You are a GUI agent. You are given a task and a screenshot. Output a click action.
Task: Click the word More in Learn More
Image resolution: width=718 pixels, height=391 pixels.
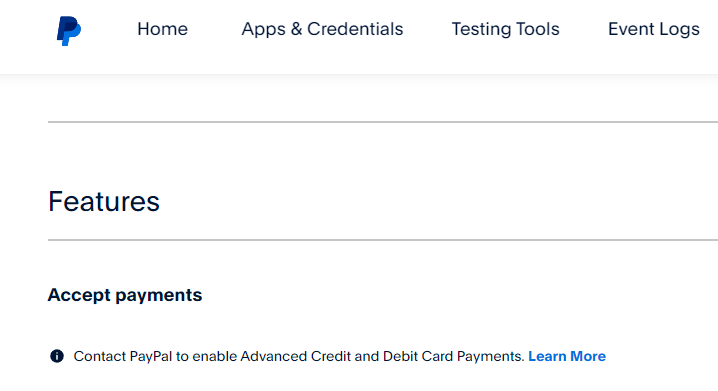[588, 356]
